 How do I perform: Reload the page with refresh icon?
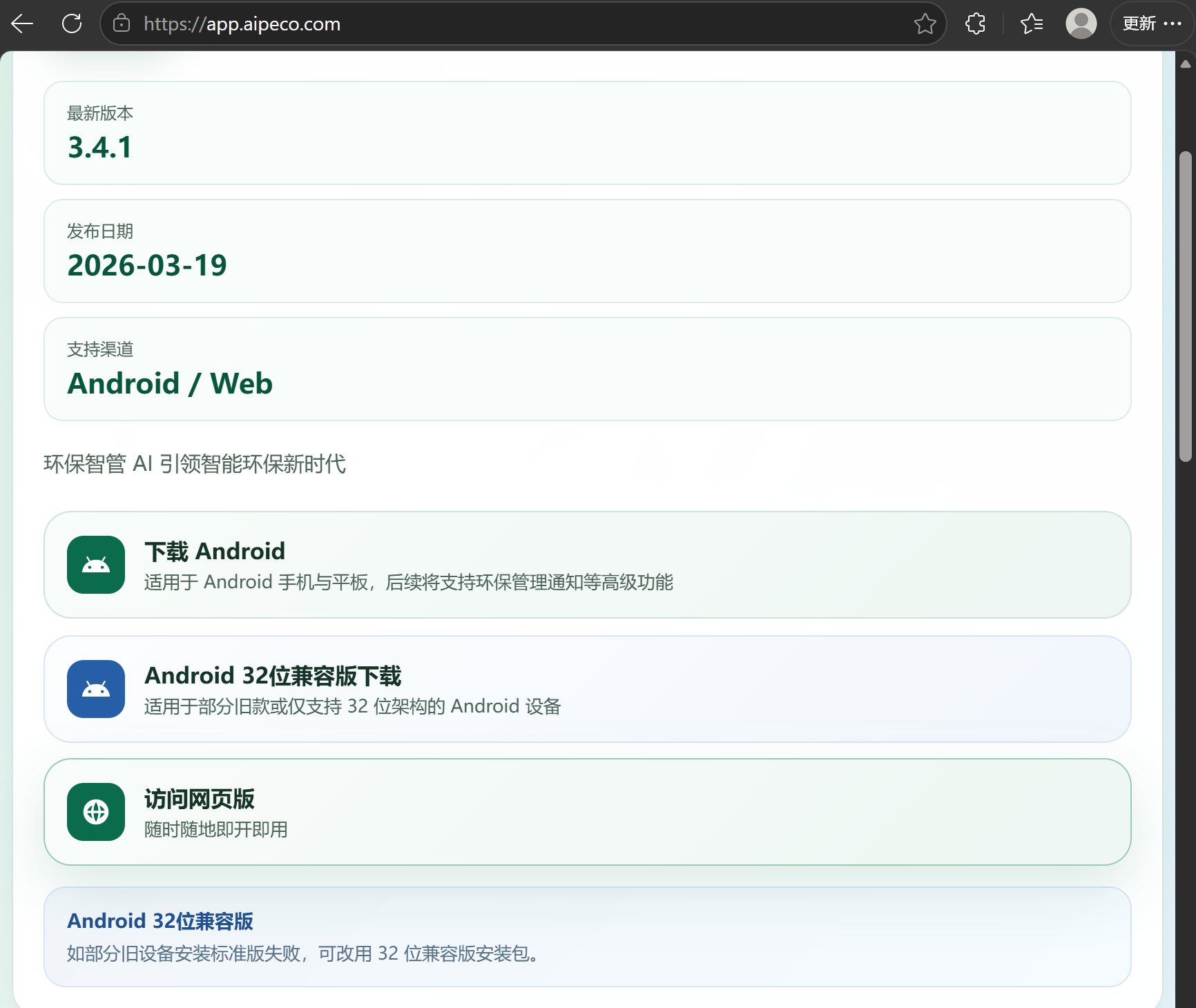72,24
